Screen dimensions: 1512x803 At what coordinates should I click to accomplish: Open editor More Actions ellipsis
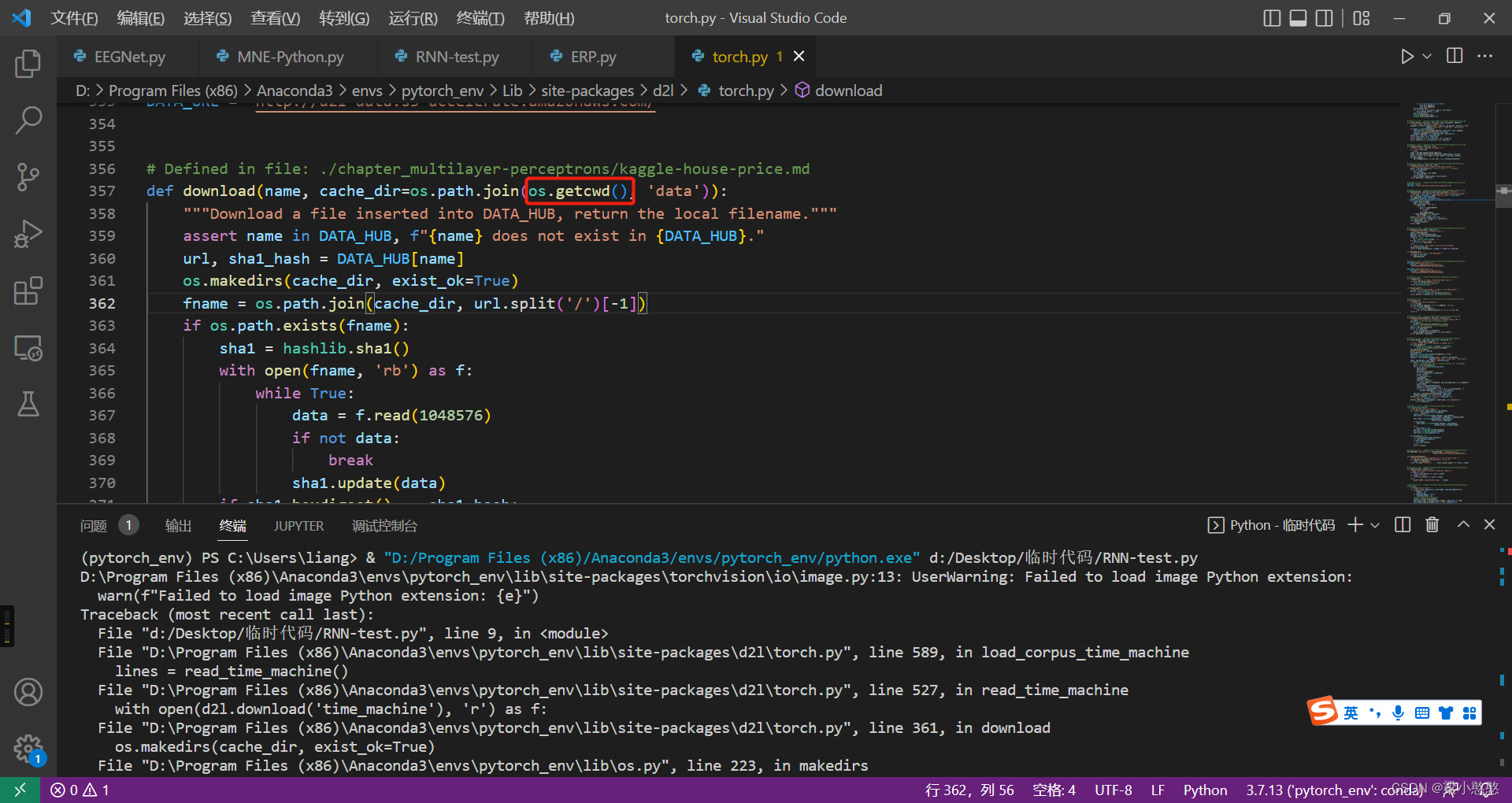[x=1484, y=56]
